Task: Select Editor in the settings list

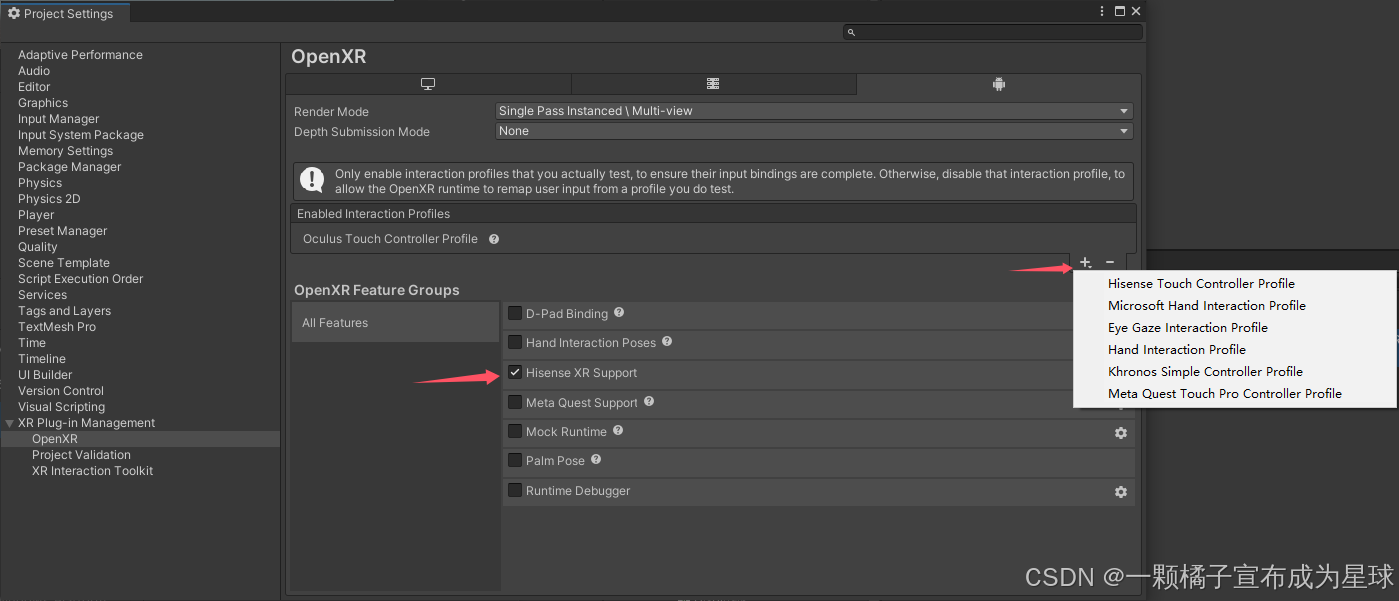Action: [34, 87]
